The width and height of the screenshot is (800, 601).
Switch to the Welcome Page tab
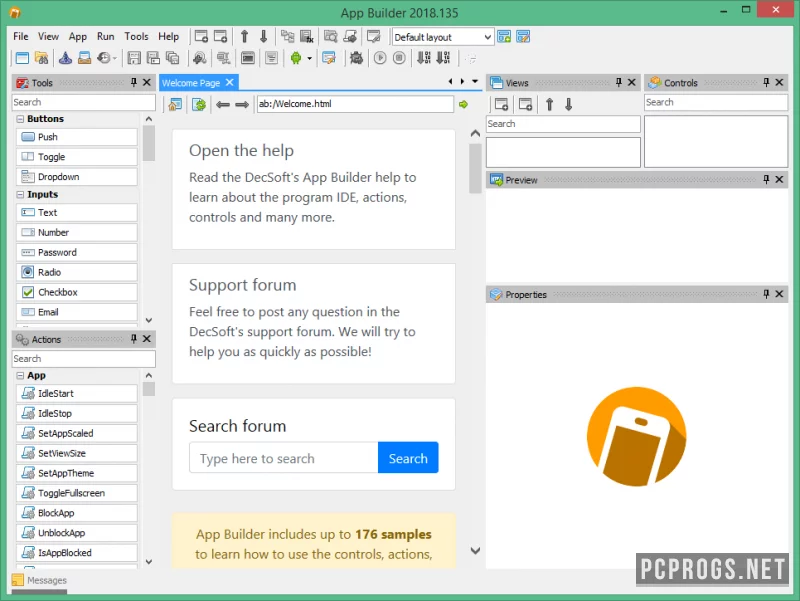[191, 83]
